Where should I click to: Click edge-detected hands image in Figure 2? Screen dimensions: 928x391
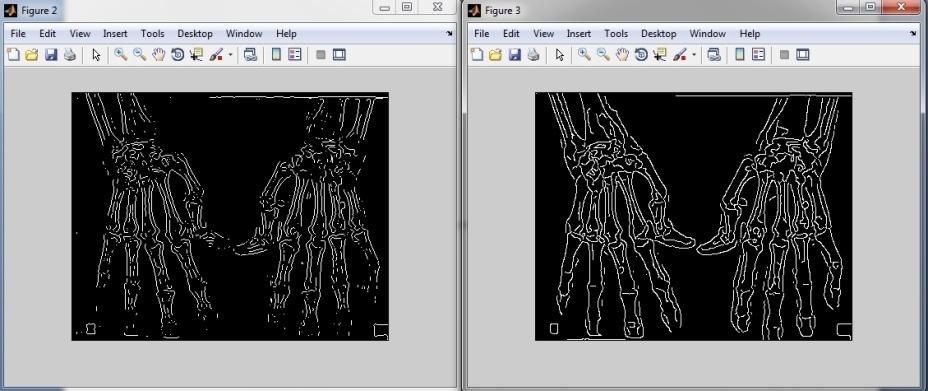(230, 216)
